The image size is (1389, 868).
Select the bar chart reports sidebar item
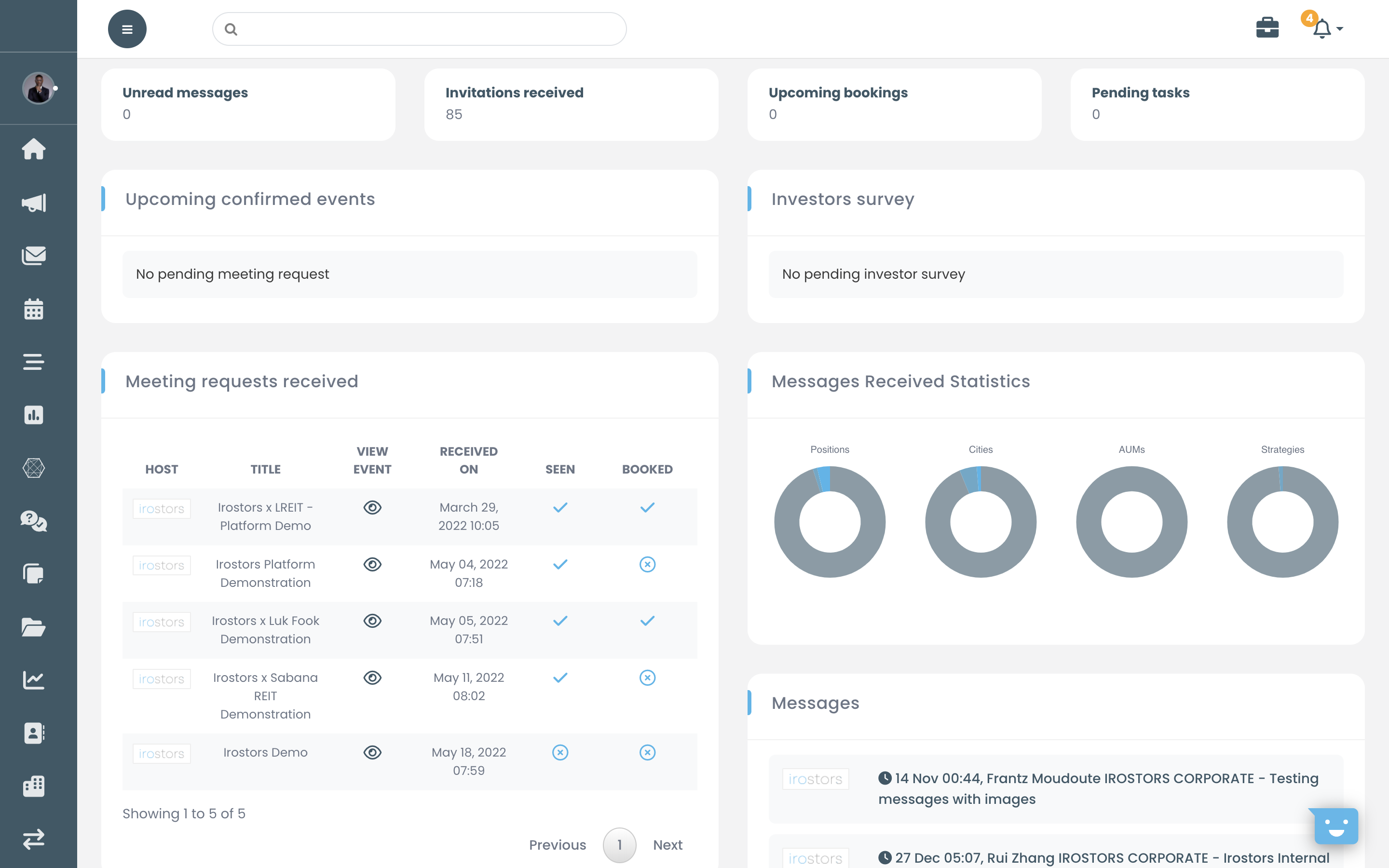34,415
